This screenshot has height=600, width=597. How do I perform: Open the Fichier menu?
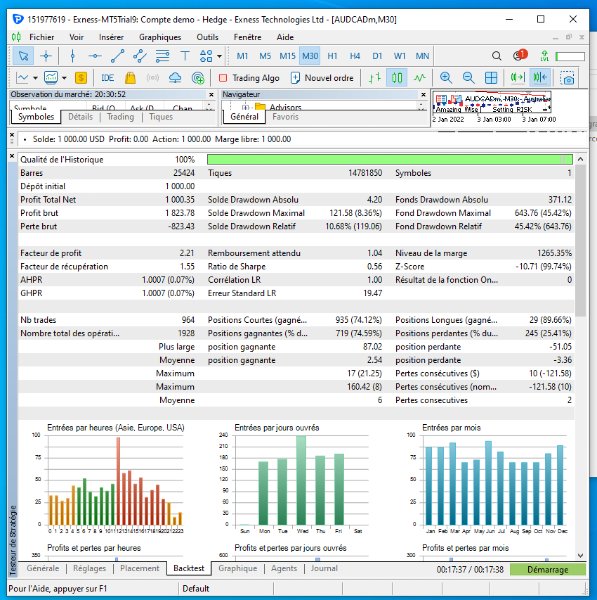42,37
